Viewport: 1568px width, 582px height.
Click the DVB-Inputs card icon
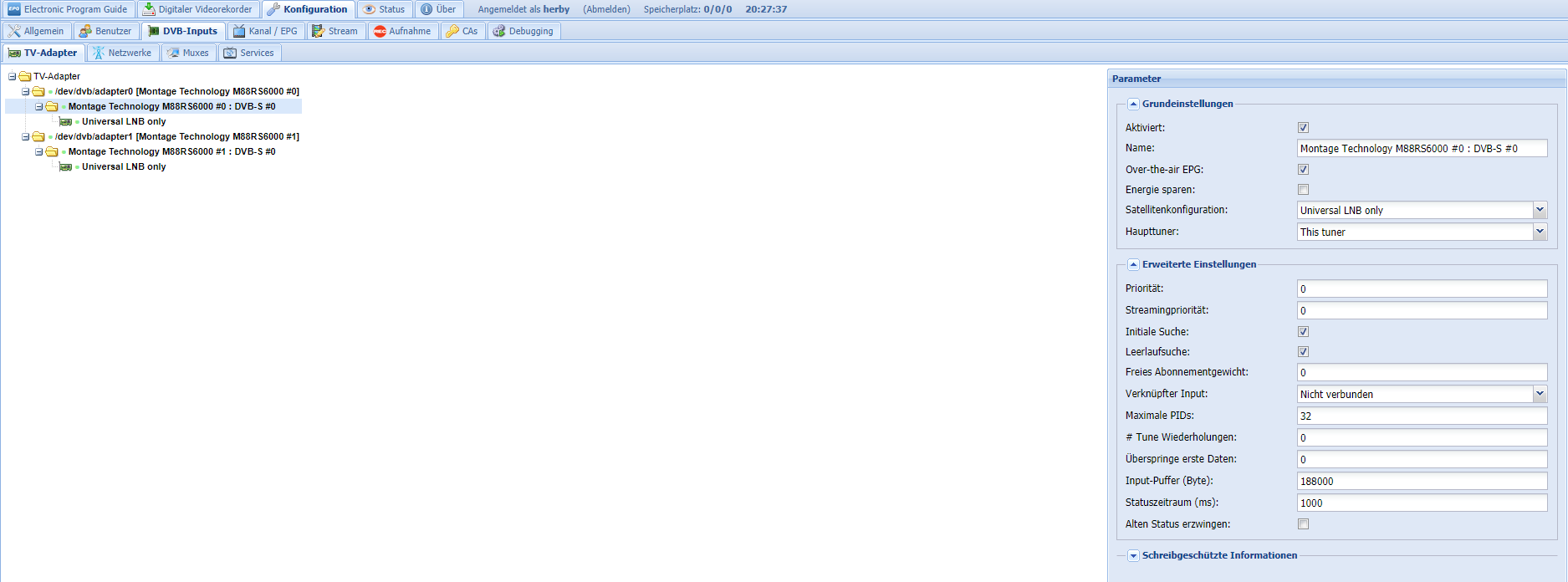153,31
